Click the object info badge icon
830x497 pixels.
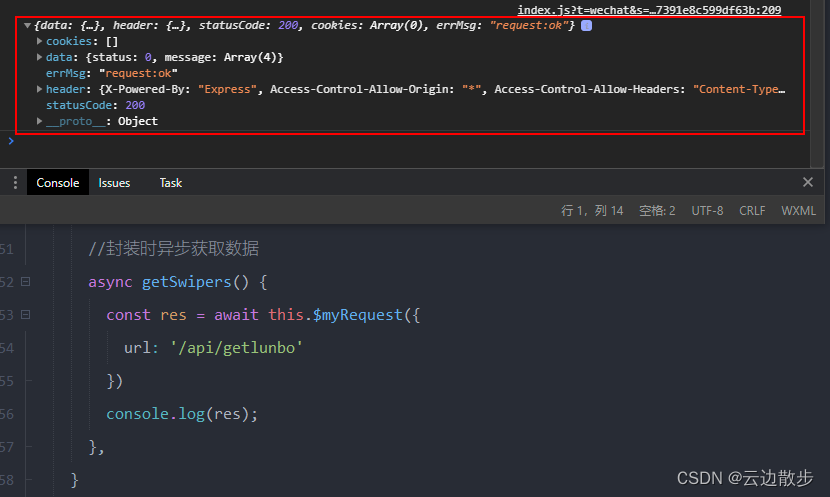(587, 25)
